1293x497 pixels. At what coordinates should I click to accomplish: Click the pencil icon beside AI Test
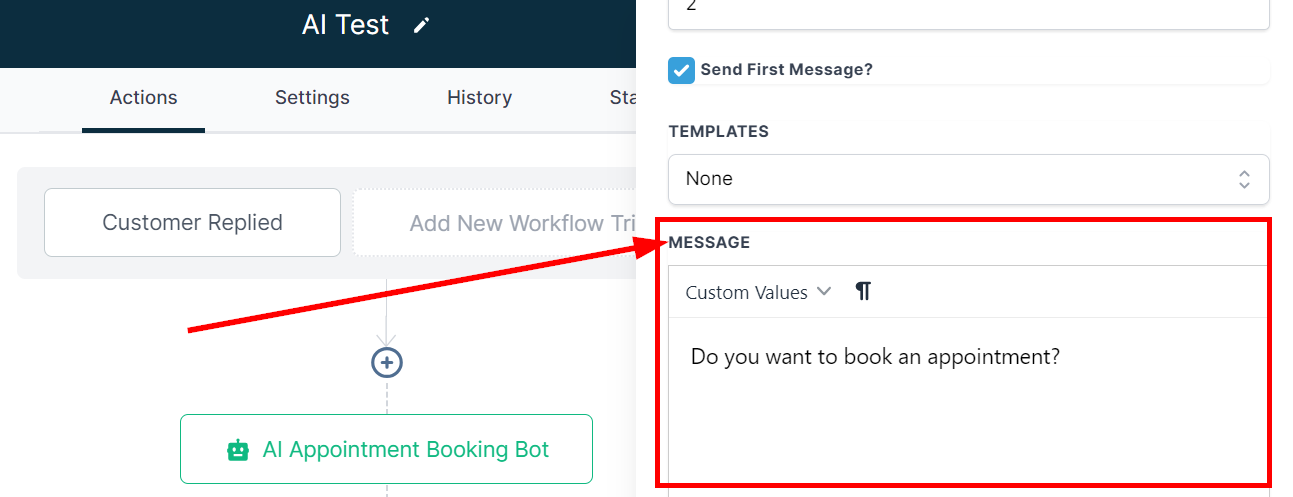(x=422, y=26)
